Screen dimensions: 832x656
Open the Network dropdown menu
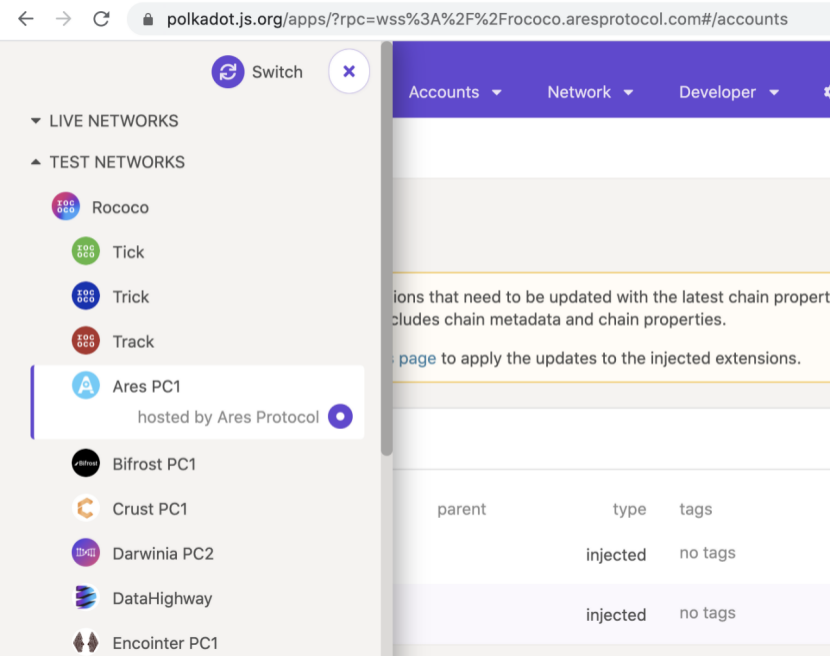(x=590, y=92)
